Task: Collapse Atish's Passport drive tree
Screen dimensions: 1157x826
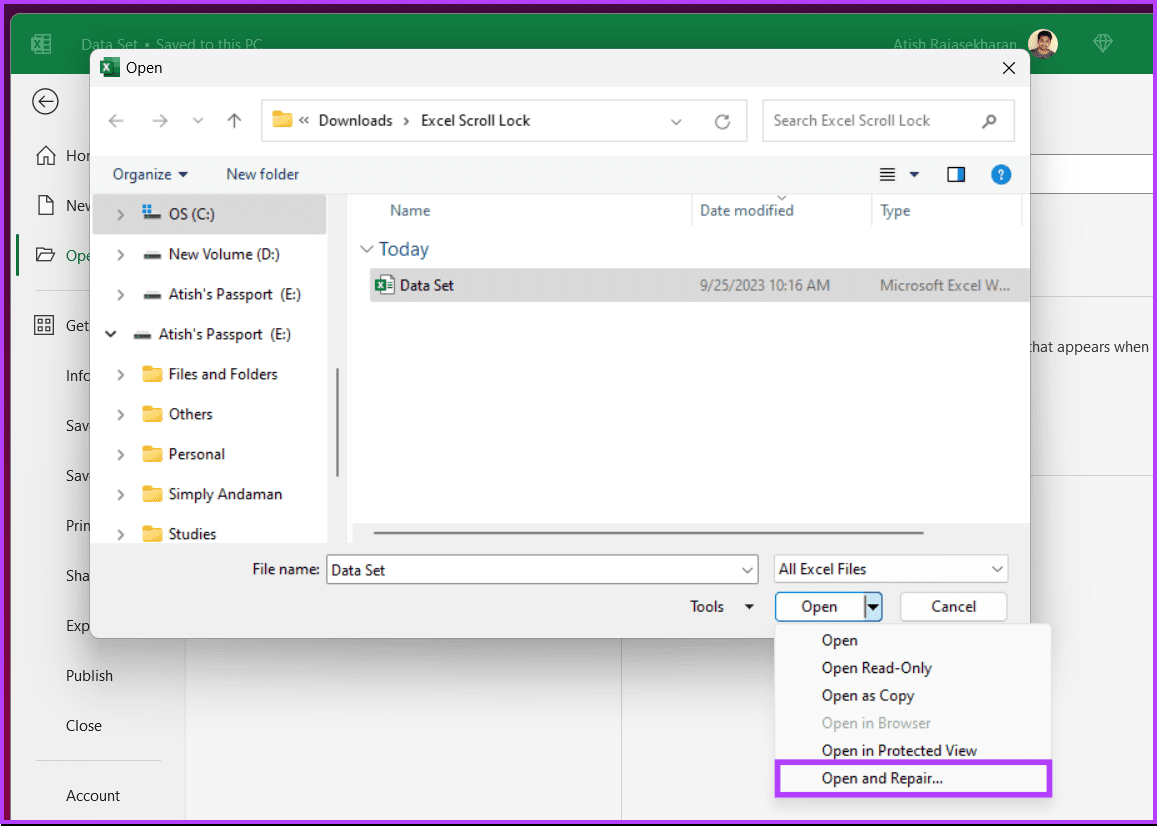Action: (x=110, y=334)
